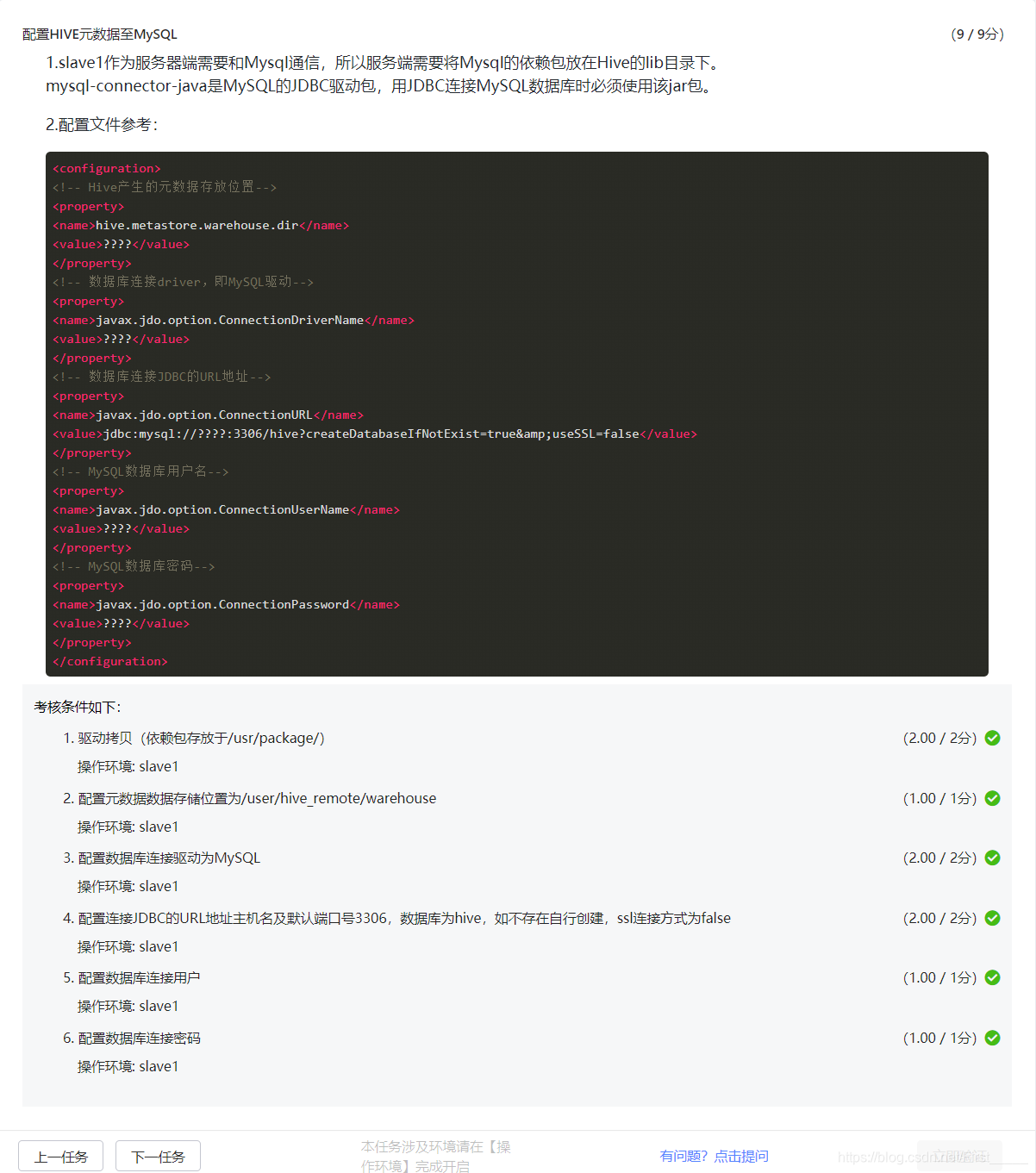Expand the 考核条件如下 section
The image size is (1036, 1173).
[x=77, y=707]
